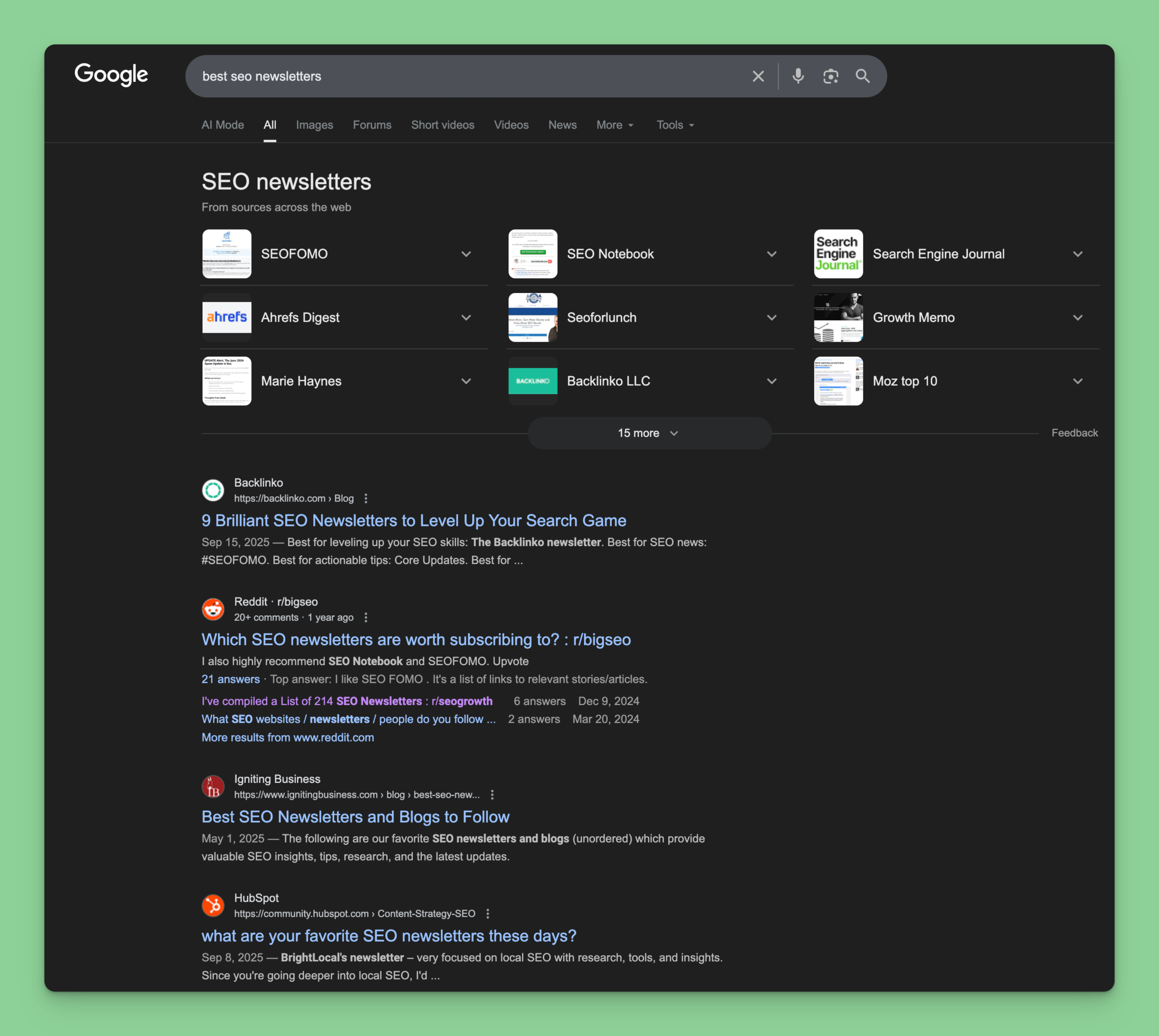This screenshot has height=1036, width=1159.
Task: Click the Reddit favicon icon
Action: tap(214, 609)
